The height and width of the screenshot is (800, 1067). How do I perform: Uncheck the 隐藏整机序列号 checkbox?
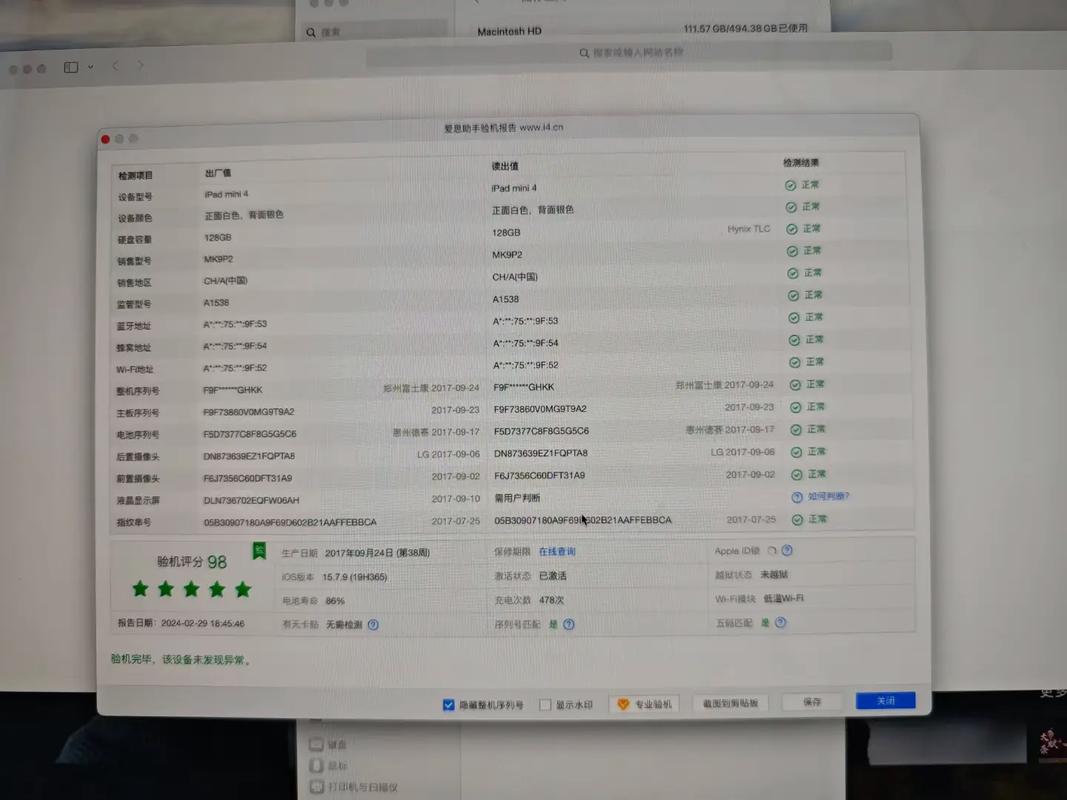[x=449, y=704]
